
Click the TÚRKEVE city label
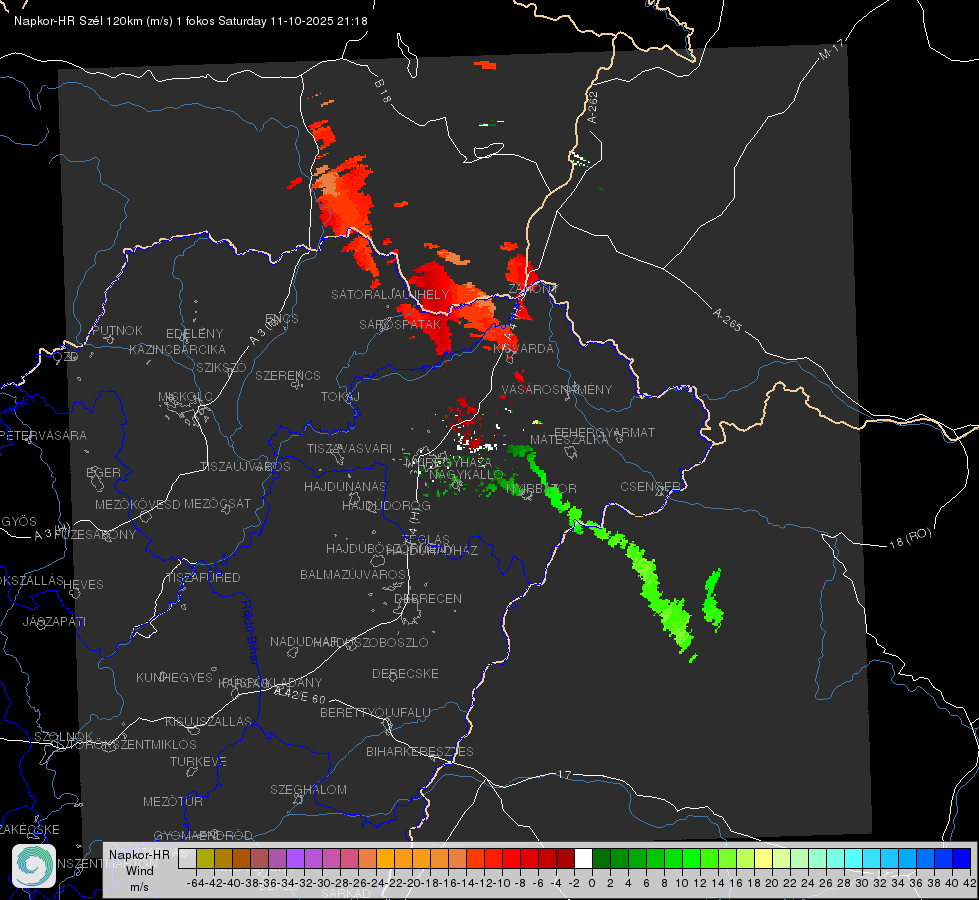[x=198, y=761]
